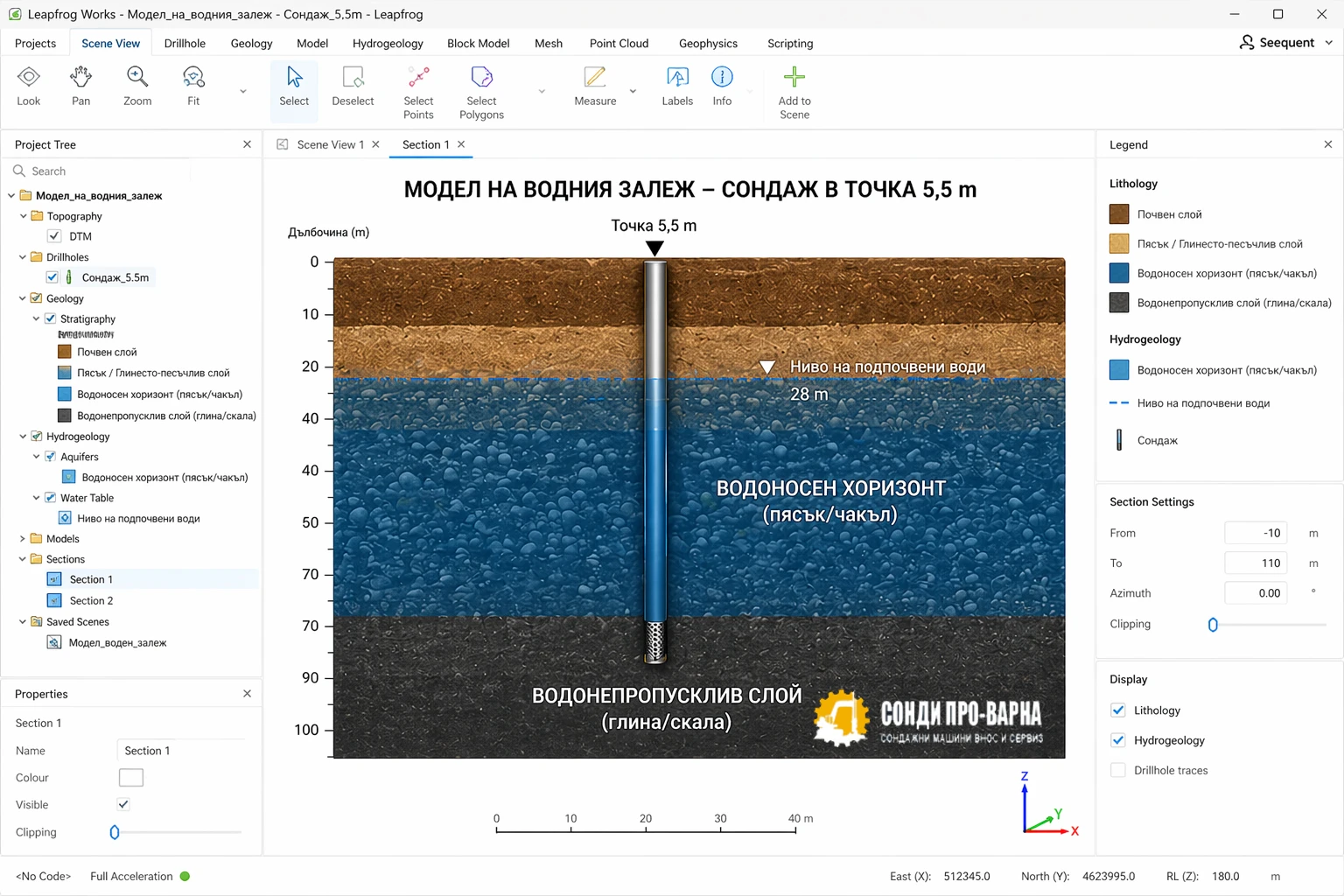Click the Add to Scene plus icon
Image resolution: width=1344 pixels, height=896 pixels.
(794, 92)
